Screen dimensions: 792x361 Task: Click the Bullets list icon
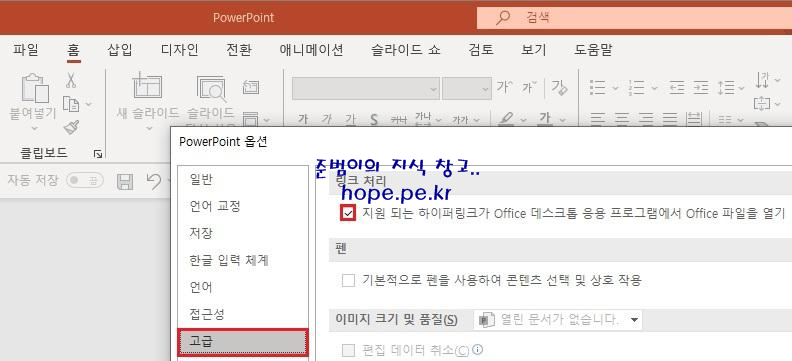pos(598,88)
